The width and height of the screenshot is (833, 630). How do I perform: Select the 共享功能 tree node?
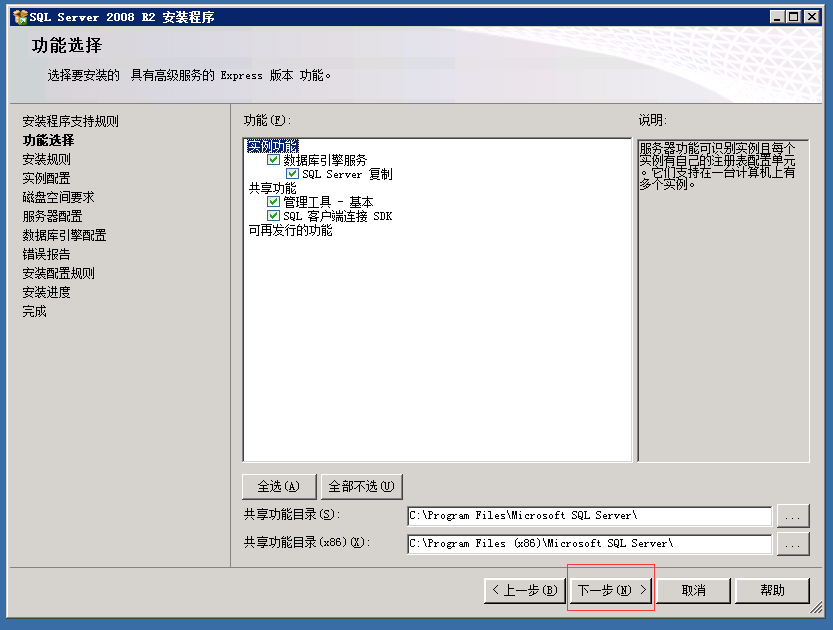pyautogui.click(x=273, y=188)
